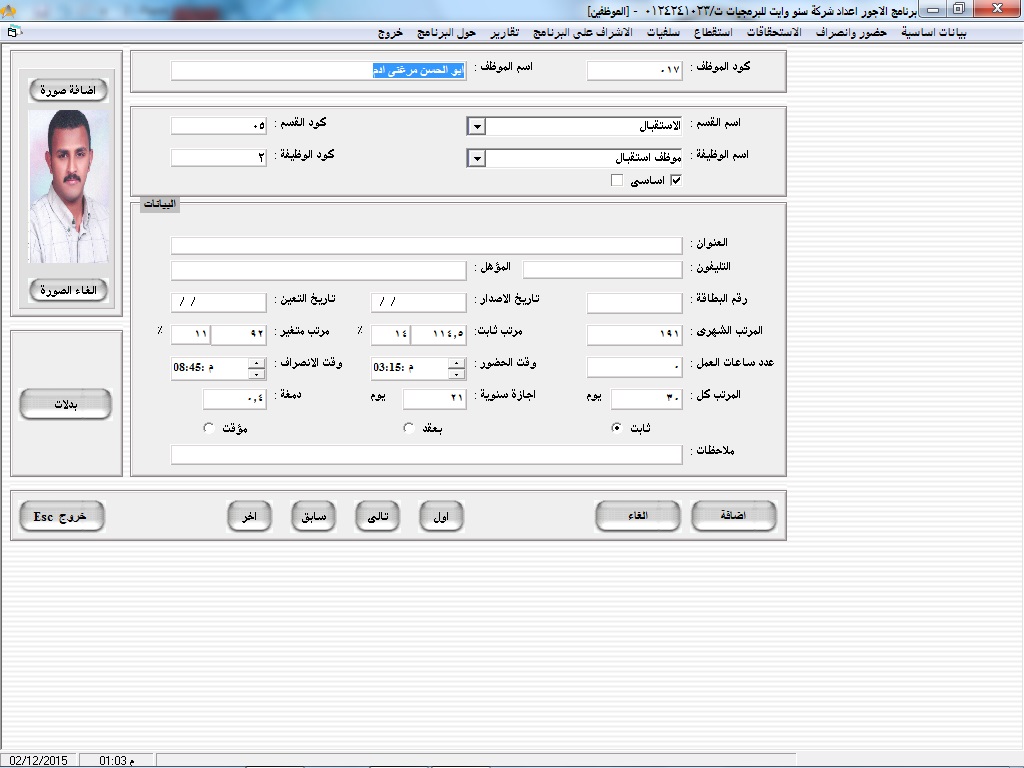Expand the اسم القسم department dropdown
This screenshot has width=1024, height=768.
click(x=477, y=127)
